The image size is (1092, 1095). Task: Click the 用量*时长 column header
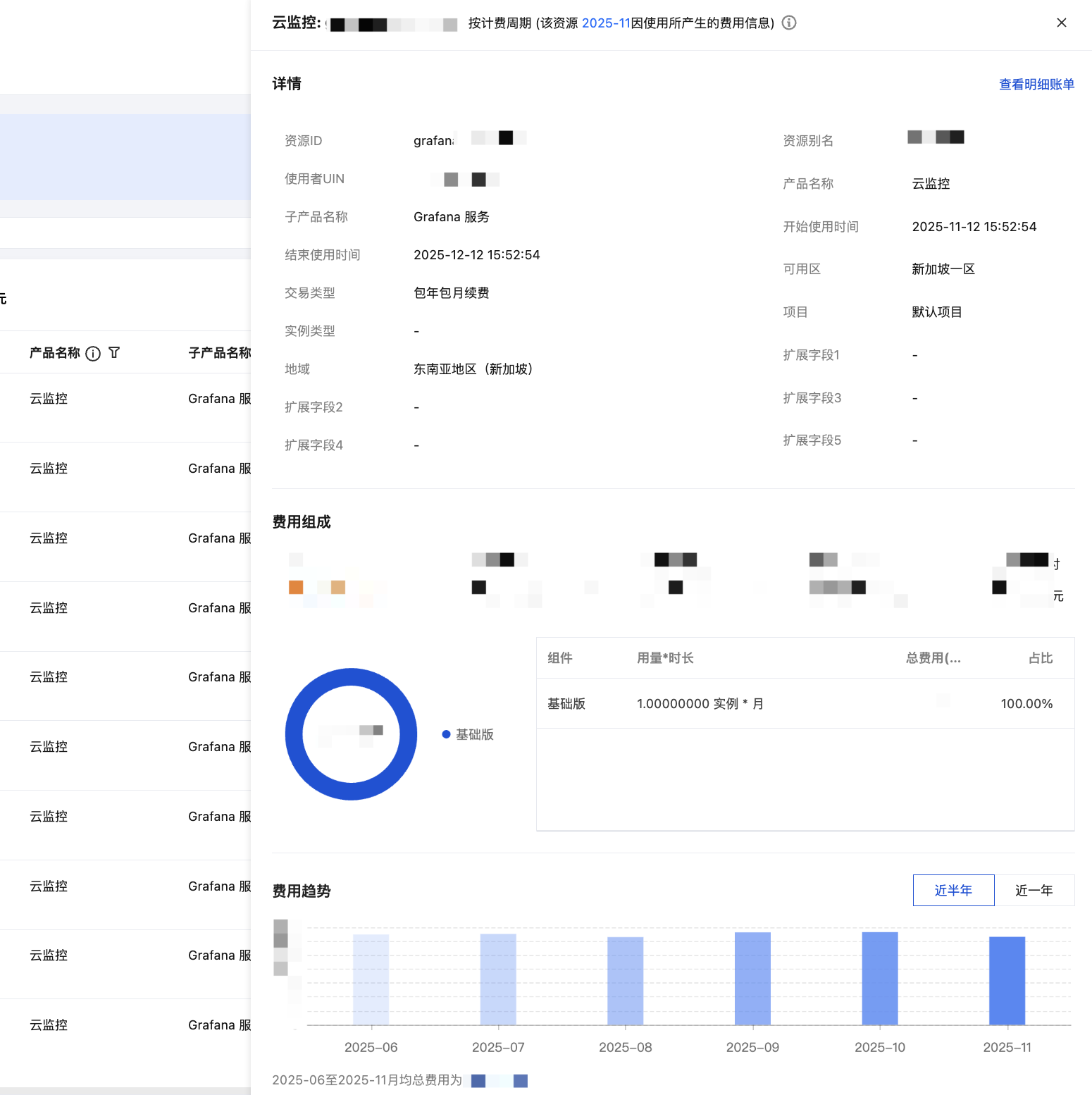[x=665, y=658]
